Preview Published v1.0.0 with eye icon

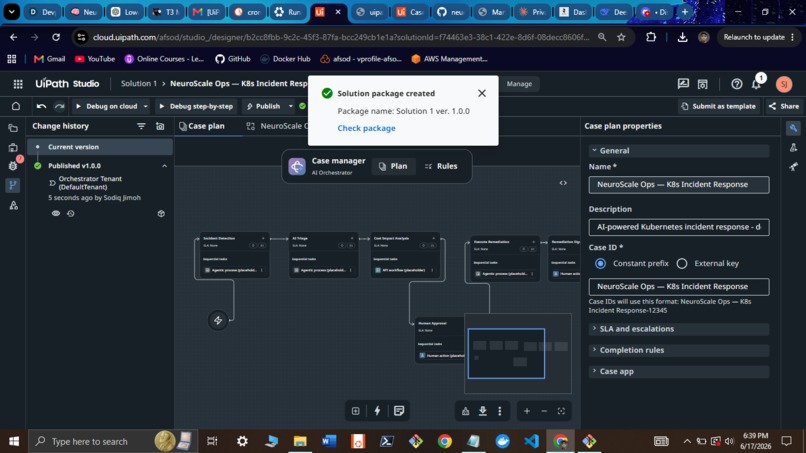(56, 213)
